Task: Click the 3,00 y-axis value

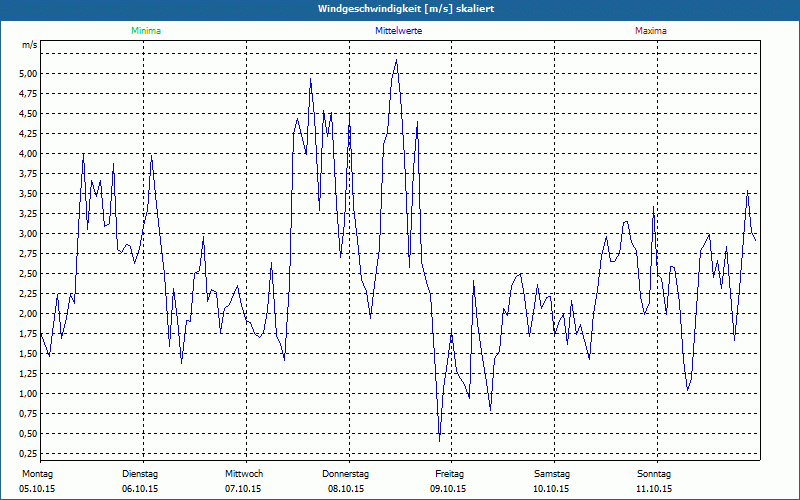Action: click(x=30, y=234)
